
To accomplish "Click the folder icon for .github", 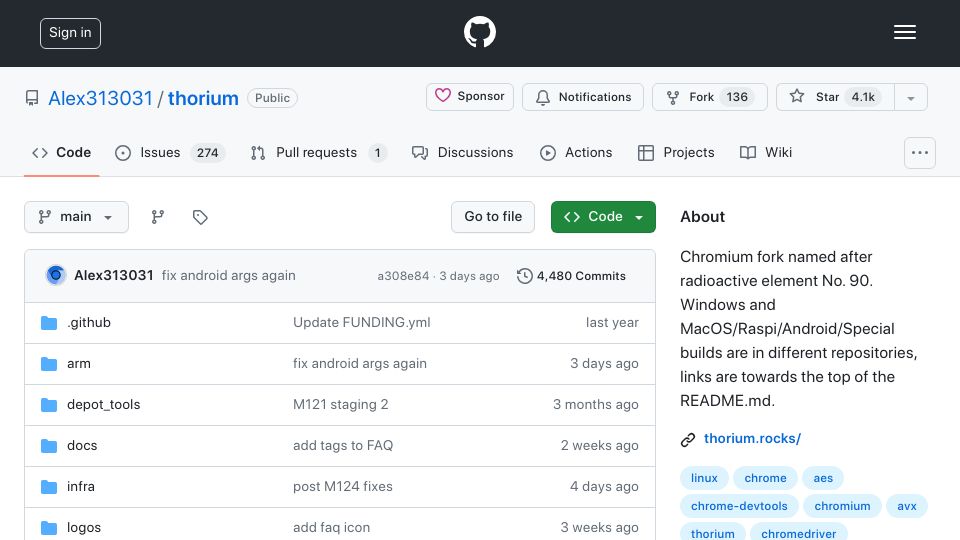I will point(49,323).
